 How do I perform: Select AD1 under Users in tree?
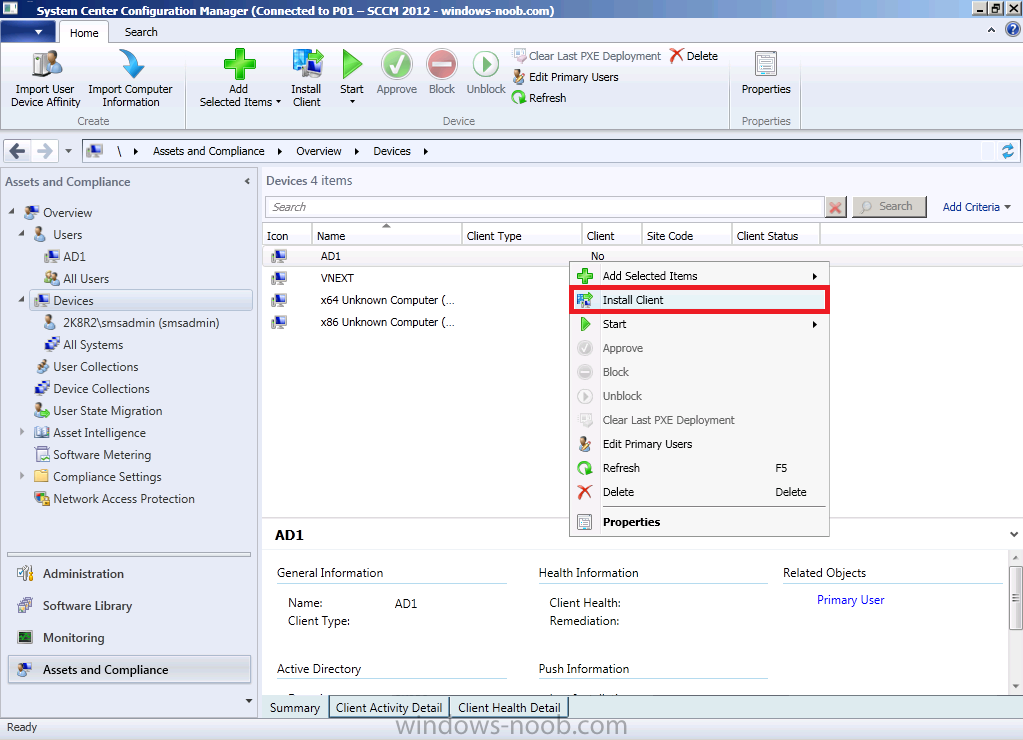(65, 257)
